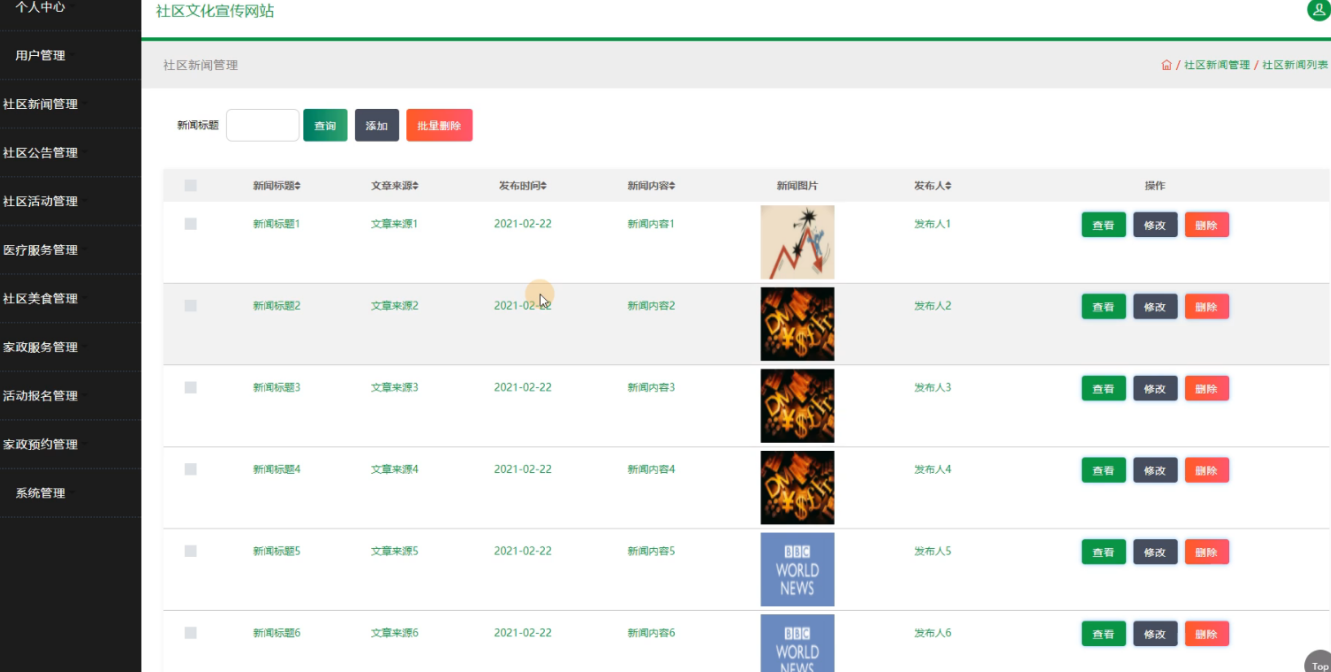Sort by 新闻标题 column arrows
Viewport: 1331px width, 672px height.
click(x=297, y=186)
